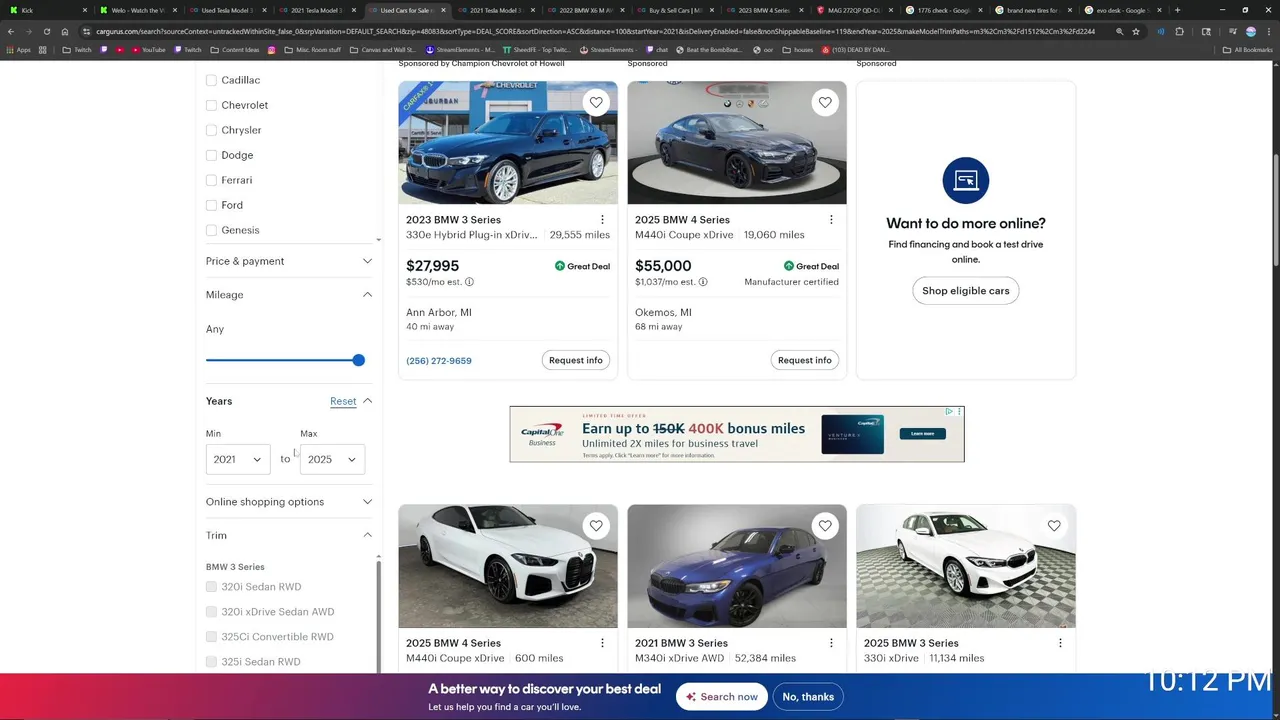1280x720 pixels.
Task: Open options menu for 600 miles M440i listing
Action: (x=602, y=643)
